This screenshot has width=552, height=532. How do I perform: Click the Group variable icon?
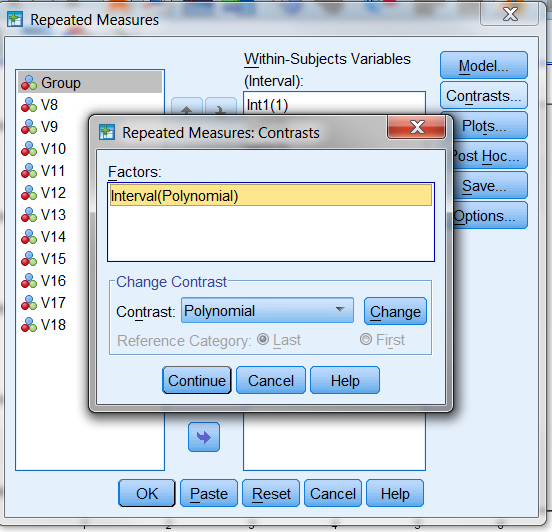29,83
